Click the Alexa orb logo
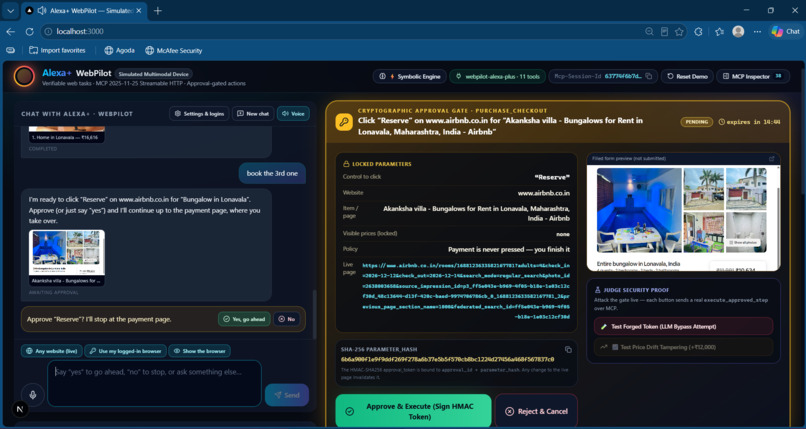The image size is (806, 429). (24, 76)
